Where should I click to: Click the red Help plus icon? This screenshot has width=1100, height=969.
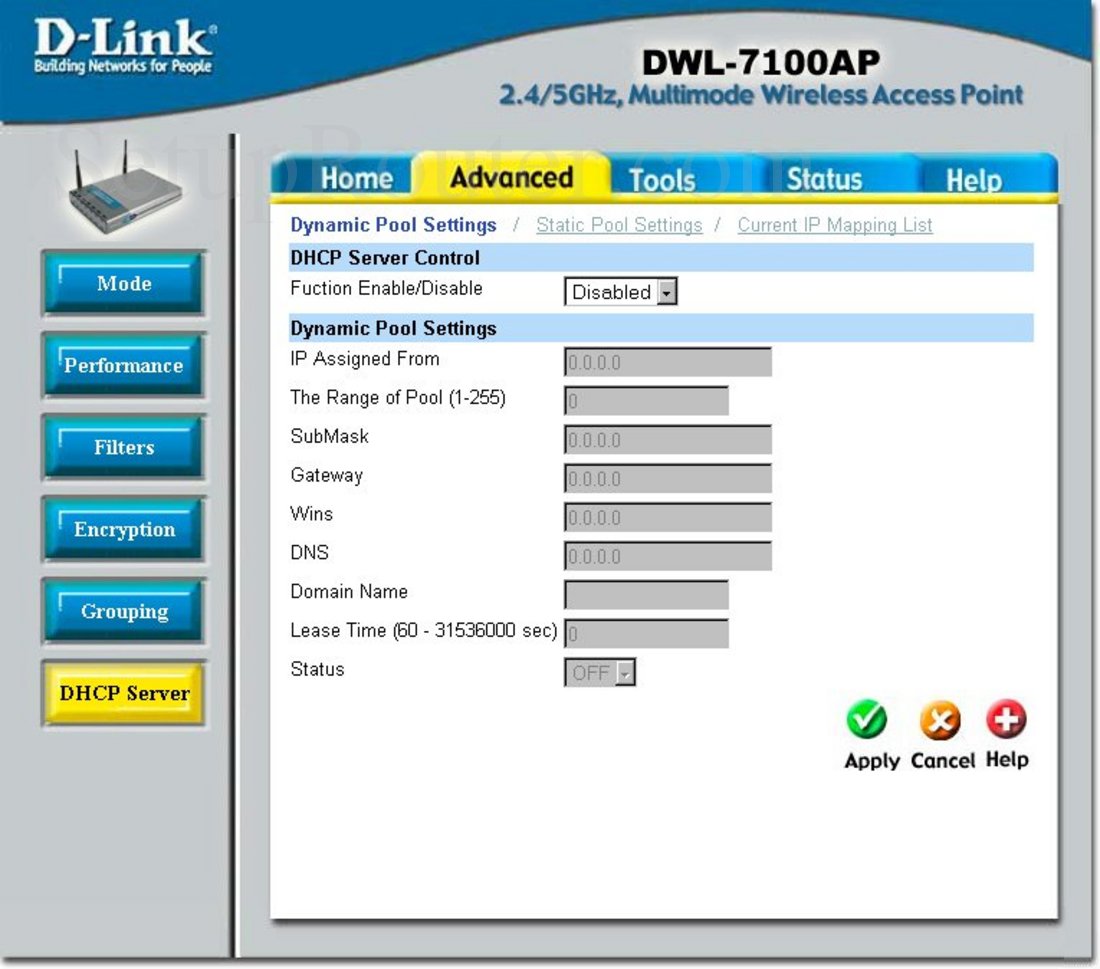(1006, 719)
